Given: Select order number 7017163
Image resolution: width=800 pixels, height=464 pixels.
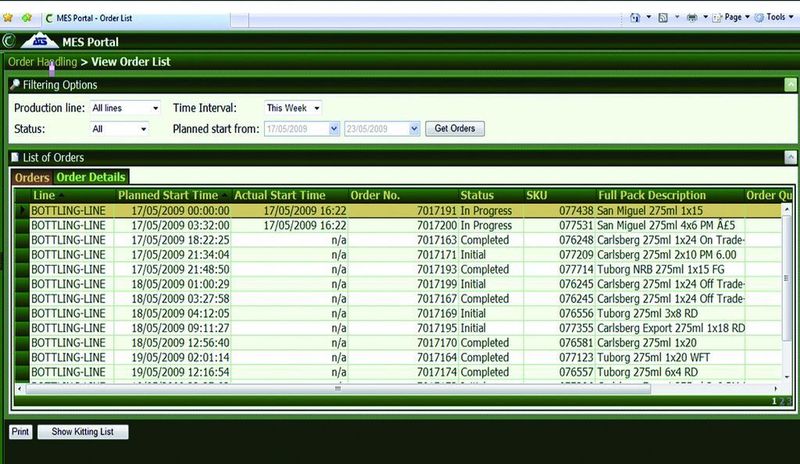Looking at the screenshot, I should [437, 240].
